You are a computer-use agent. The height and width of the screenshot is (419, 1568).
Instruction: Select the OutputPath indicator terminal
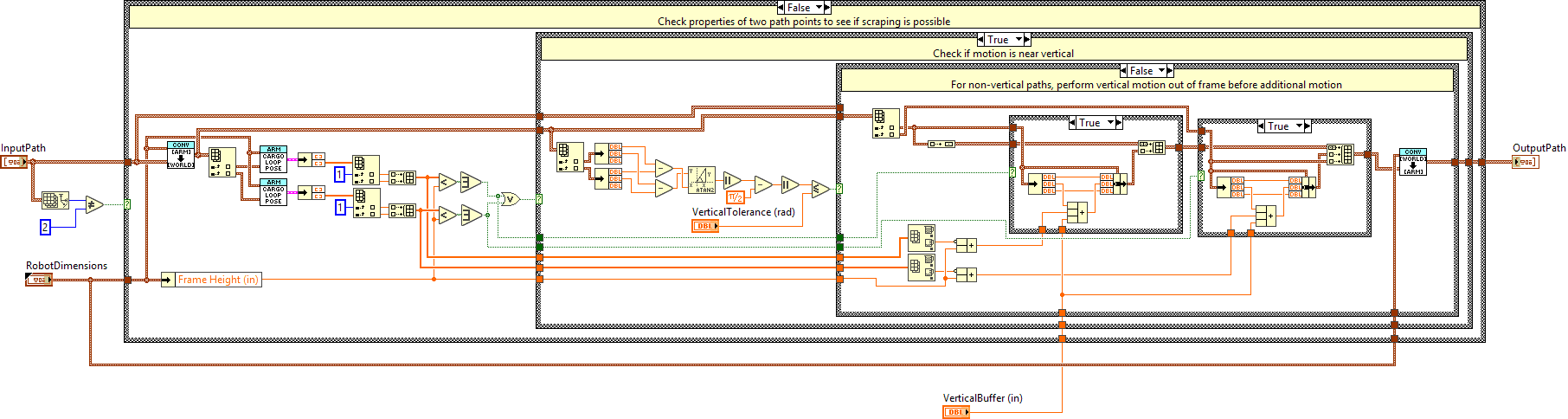point(1525,162)
